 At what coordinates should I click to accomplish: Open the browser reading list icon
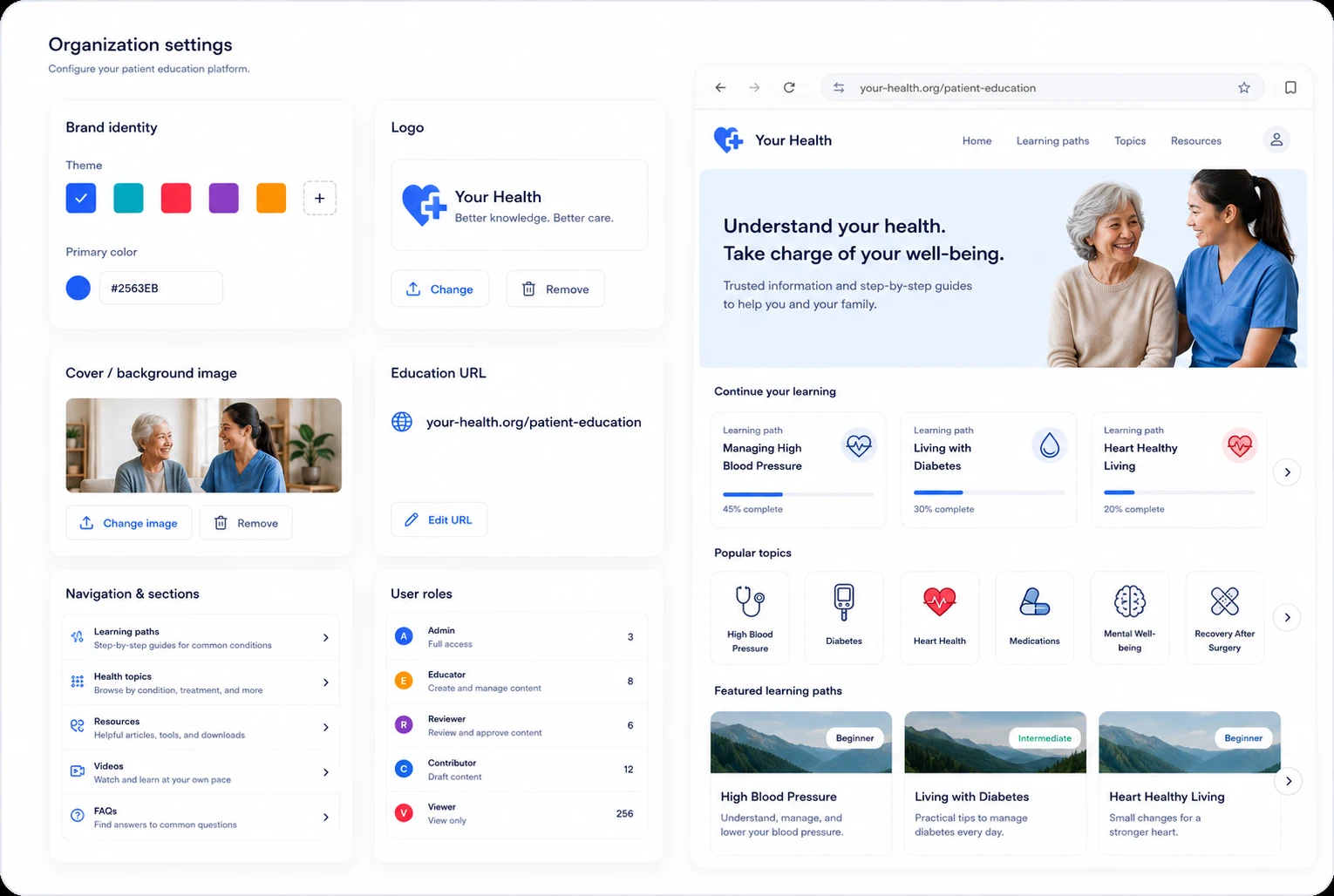coord(1290,87)
